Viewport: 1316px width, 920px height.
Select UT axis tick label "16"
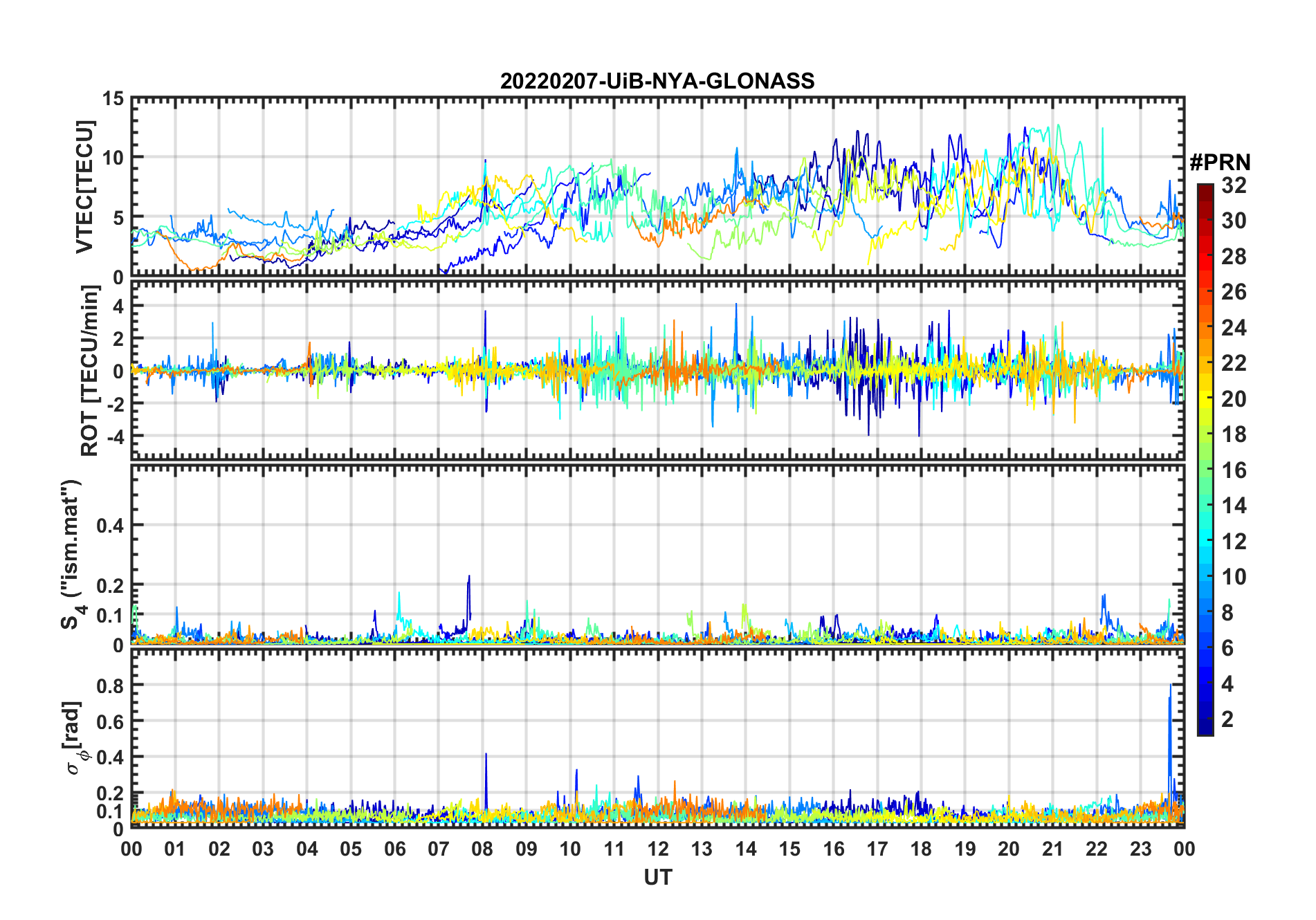[834, 849]
